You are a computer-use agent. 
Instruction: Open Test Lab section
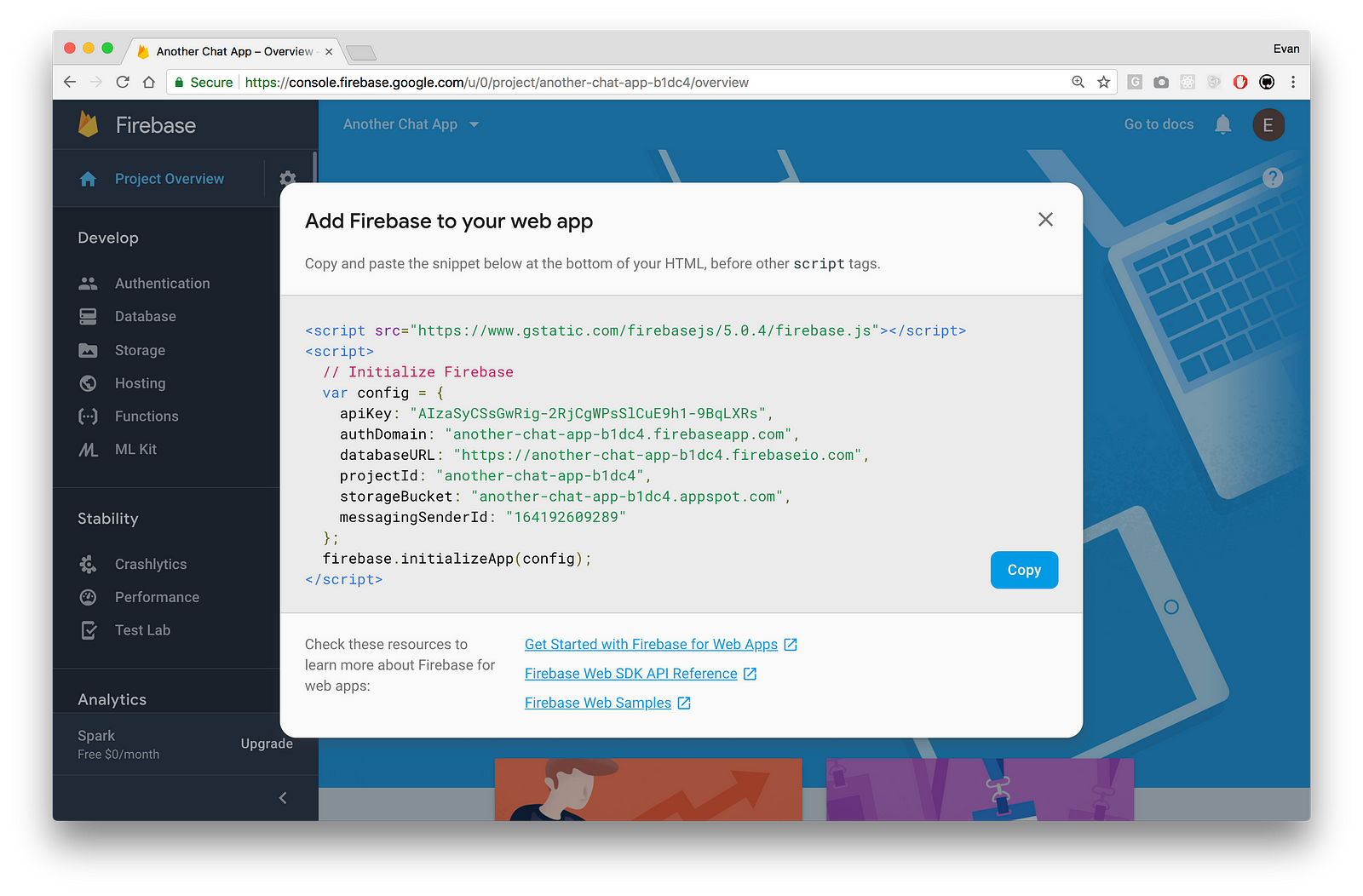[x=142, y=630]
